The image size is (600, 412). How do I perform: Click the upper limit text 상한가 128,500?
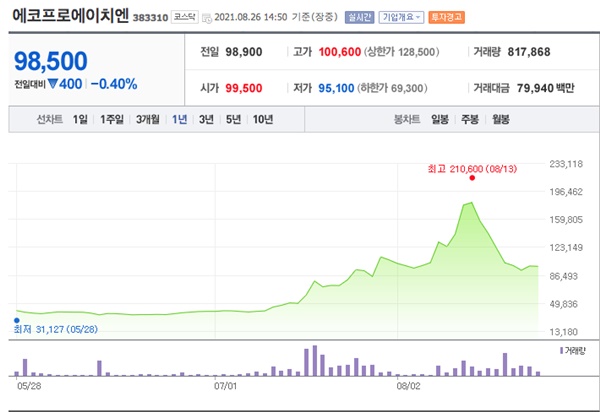(401, 52)
